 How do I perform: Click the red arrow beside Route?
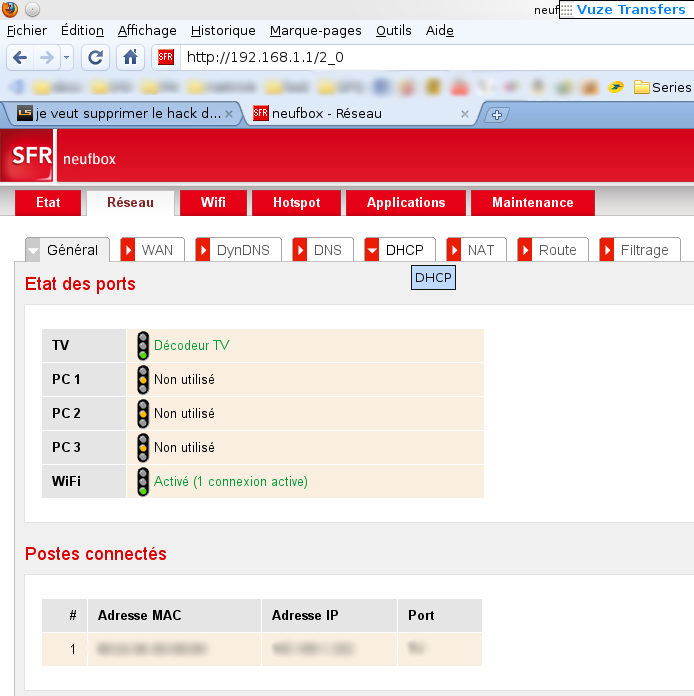(525, 250)
